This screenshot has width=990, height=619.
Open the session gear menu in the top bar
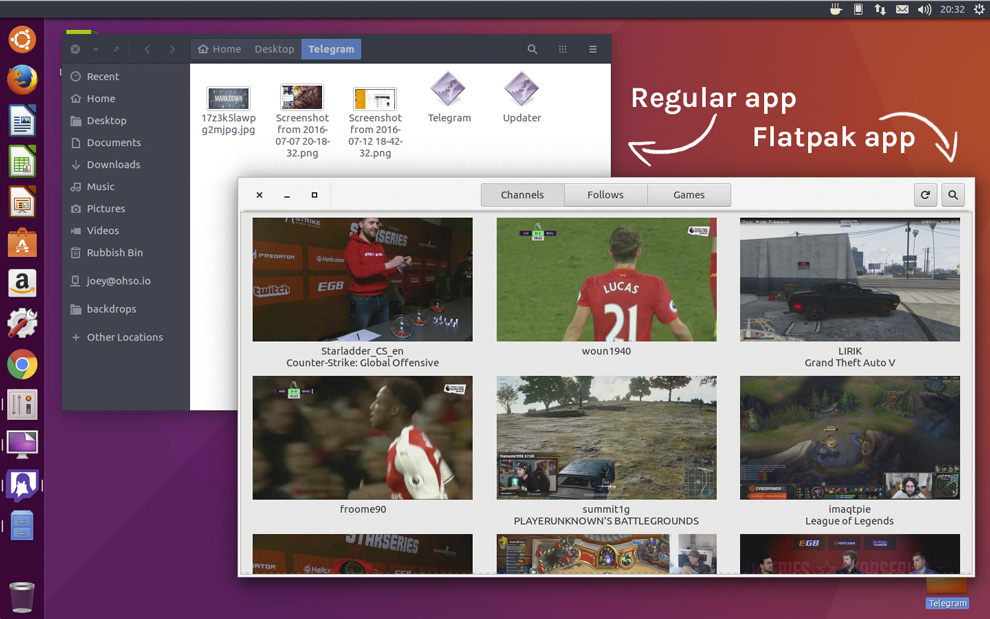pyautogui.click(x=979, y=9)
